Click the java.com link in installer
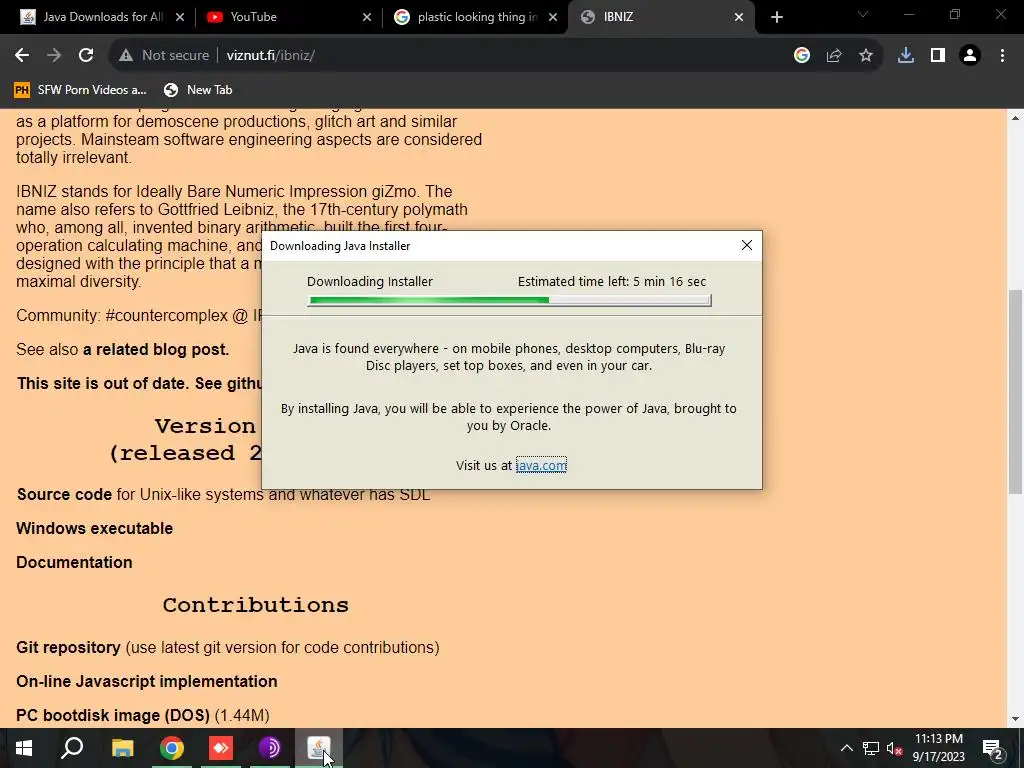1024x768 pixels. click(541, 465)
